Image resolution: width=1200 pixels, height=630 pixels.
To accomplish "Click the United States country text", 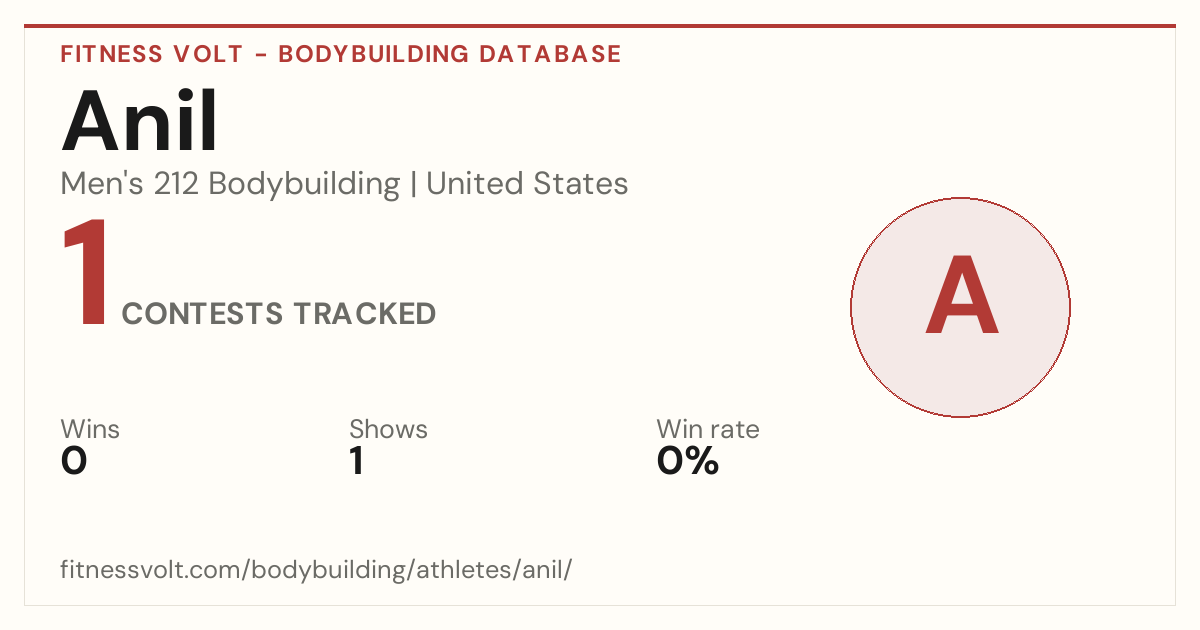I will point(527,184).
